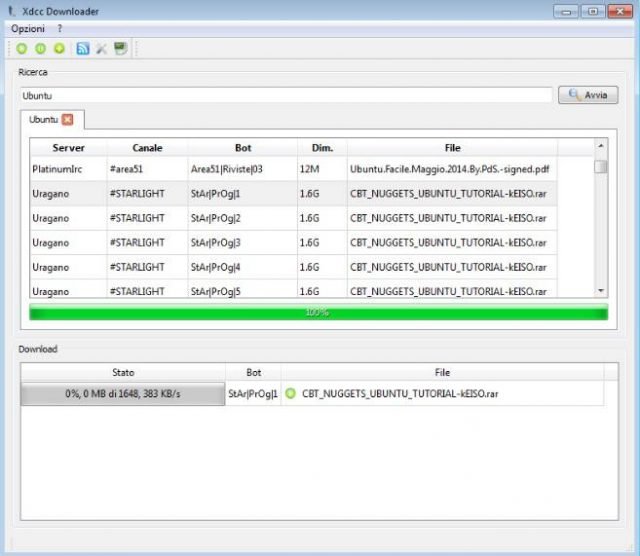Sort results by the Dim. column header
The image size is (640, 556).
click(x=322, y=148)
